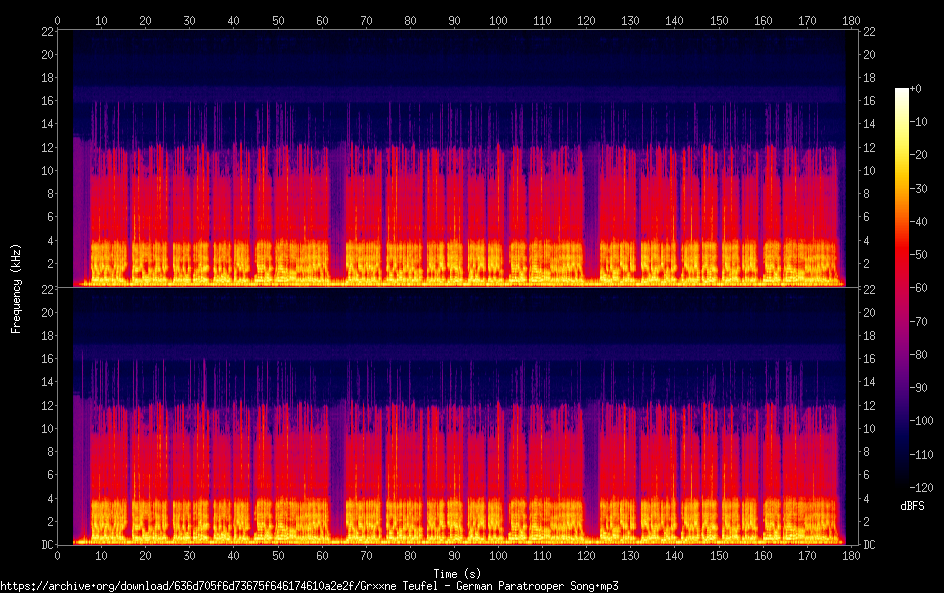Click the "60" tick on the bottom time axis
The image size is (944, 593).
click(x=322, y=556)
